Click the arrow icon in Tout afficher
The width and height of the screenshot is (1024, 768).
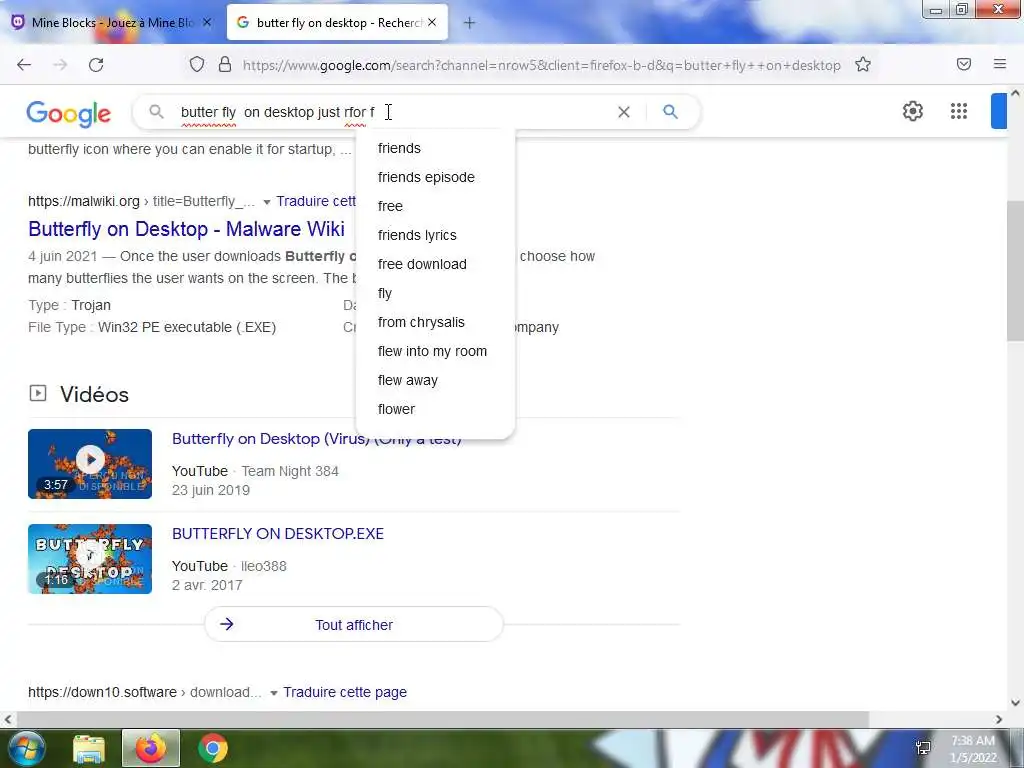pos(227,624)
